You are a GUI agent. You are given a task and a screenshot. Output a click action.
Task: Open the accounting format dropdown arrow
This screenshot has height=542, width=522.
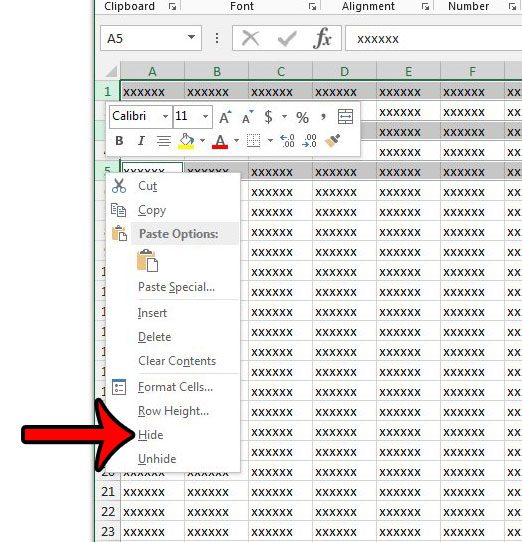click(x=284, y=117)
